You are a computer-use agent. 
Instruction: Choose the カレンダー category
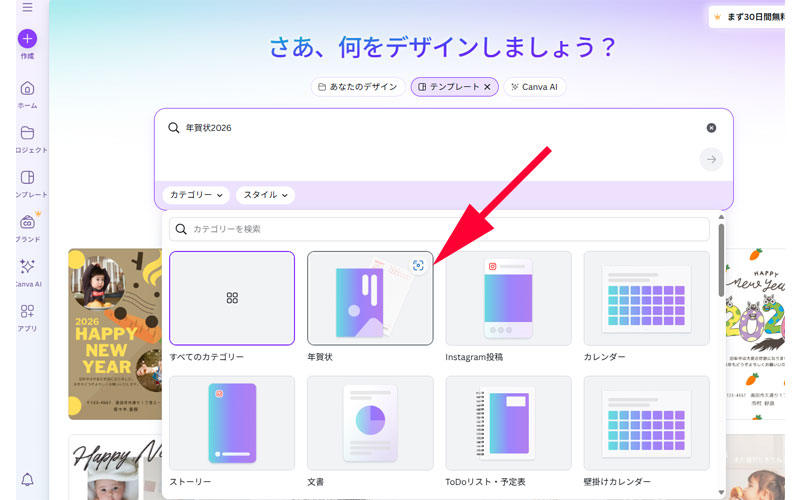coord(646,298)
